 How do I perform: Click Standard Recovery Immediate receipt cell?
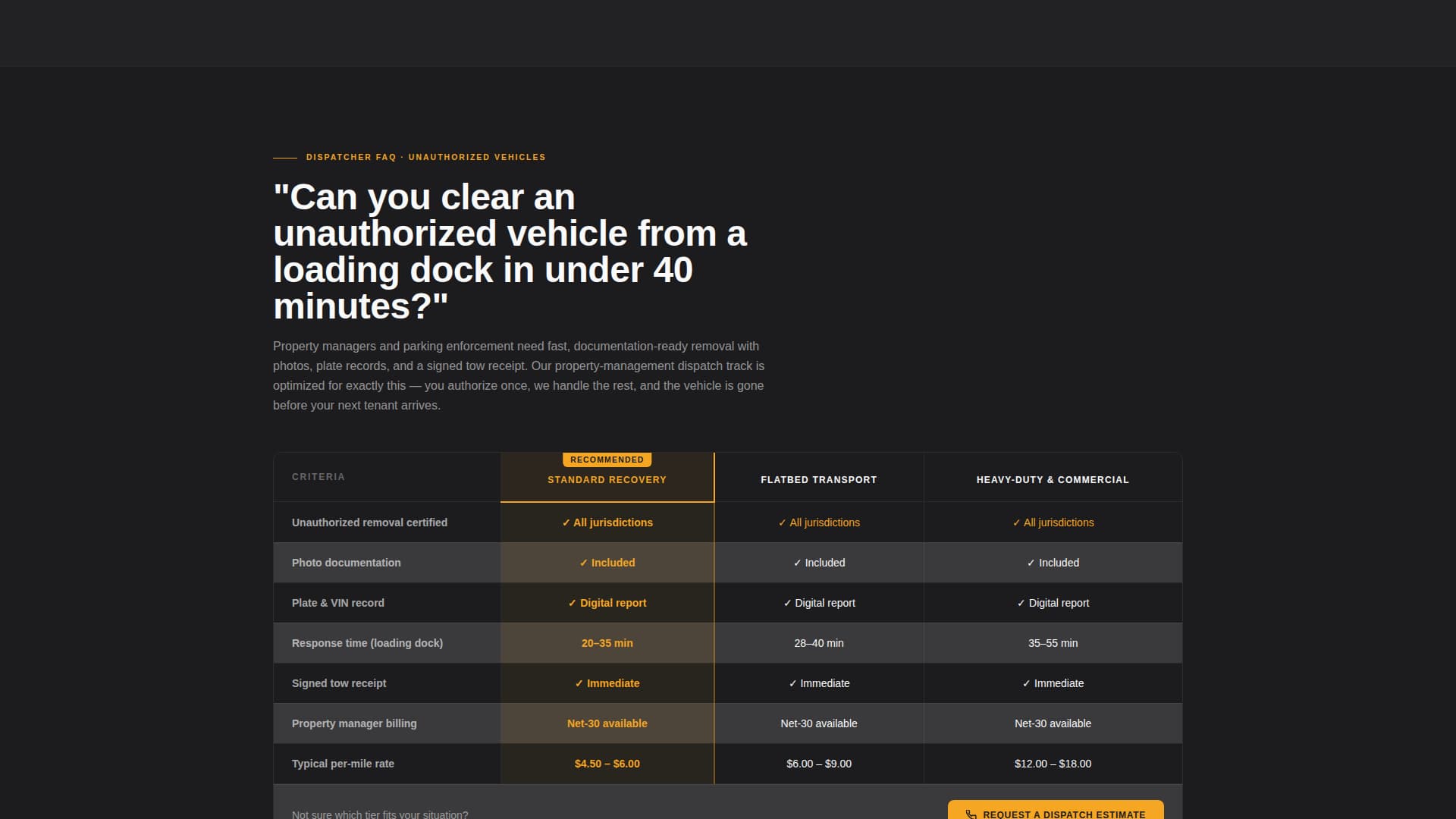tap(607, 683)
